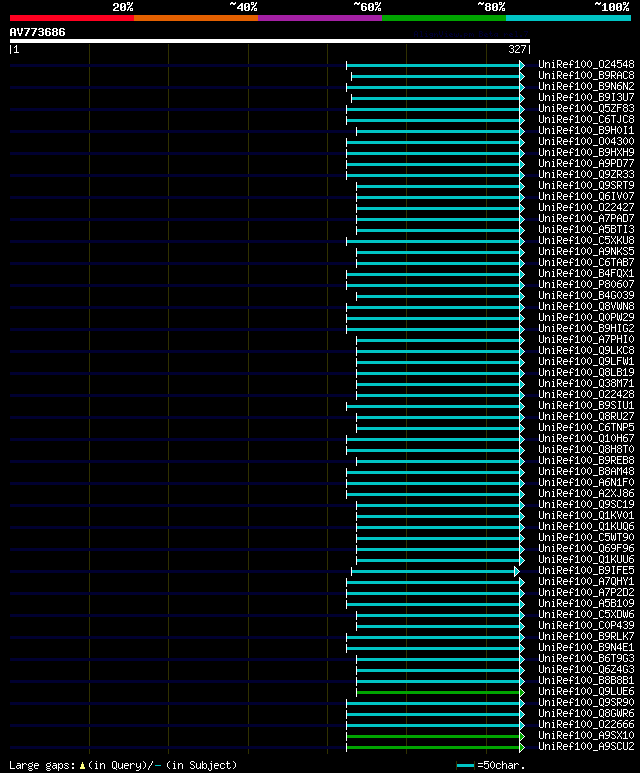
Task: Click label UniRef100_A9PD77
Action: 586,163
